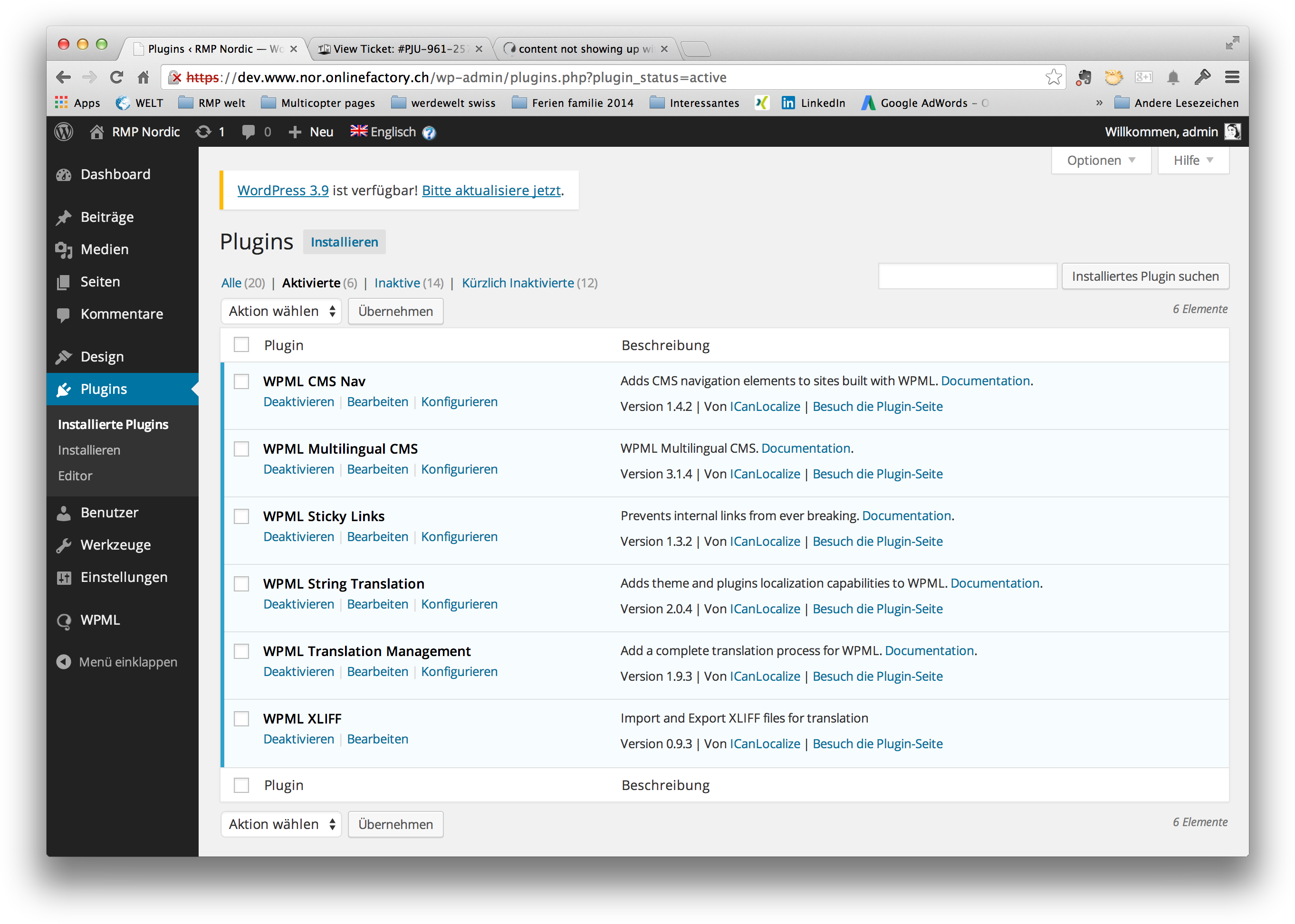Viewport: 1295px width, 924px height.
Task: Select all plugins using header checkbox
Action: coord(241,345)
